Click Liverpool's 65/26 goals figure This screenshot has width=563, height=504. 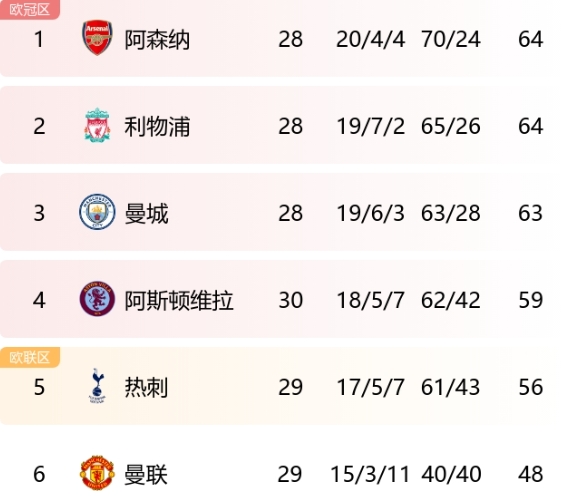(451, 126)
